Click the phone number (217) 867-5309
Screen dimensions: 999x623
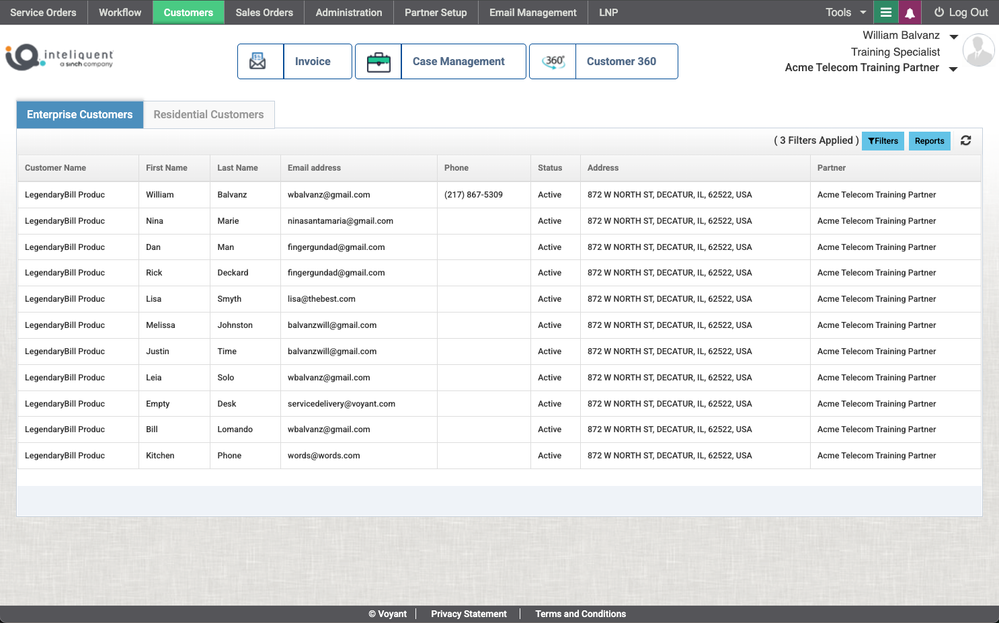coord(473,195)
